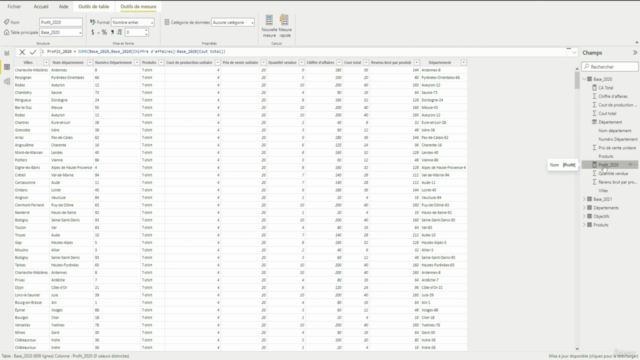Collapse the Champs pane with double chevron

tap(635, 53)
